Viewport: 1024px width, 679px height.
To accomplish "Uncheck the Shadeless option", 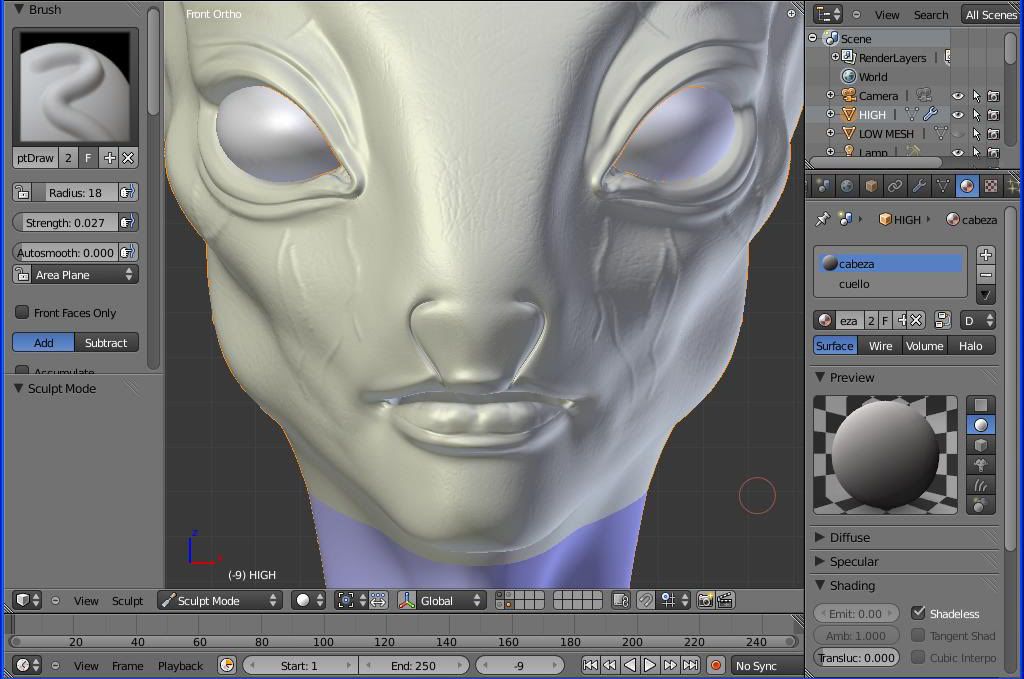I will (918, 613).
